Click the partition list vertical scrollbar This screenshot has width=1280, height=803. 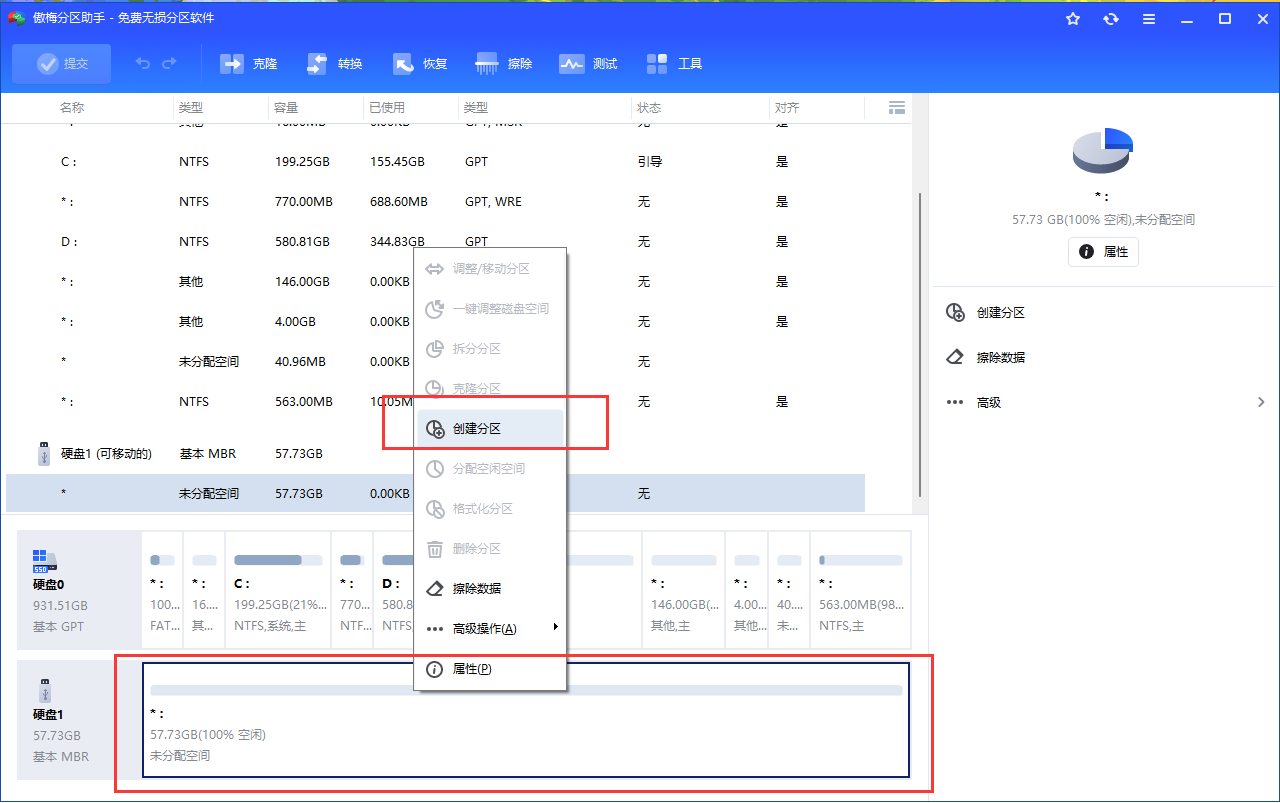point(919,345)
